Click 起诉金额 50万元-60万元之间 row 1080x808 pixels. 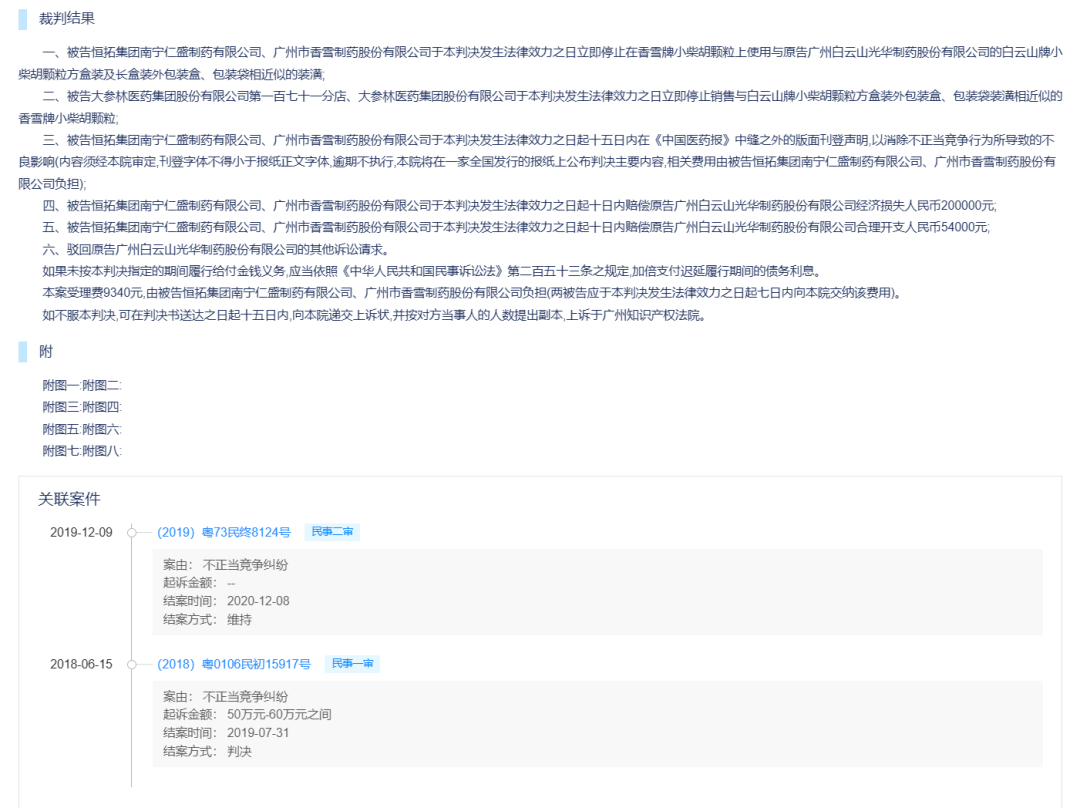point(247,715)
